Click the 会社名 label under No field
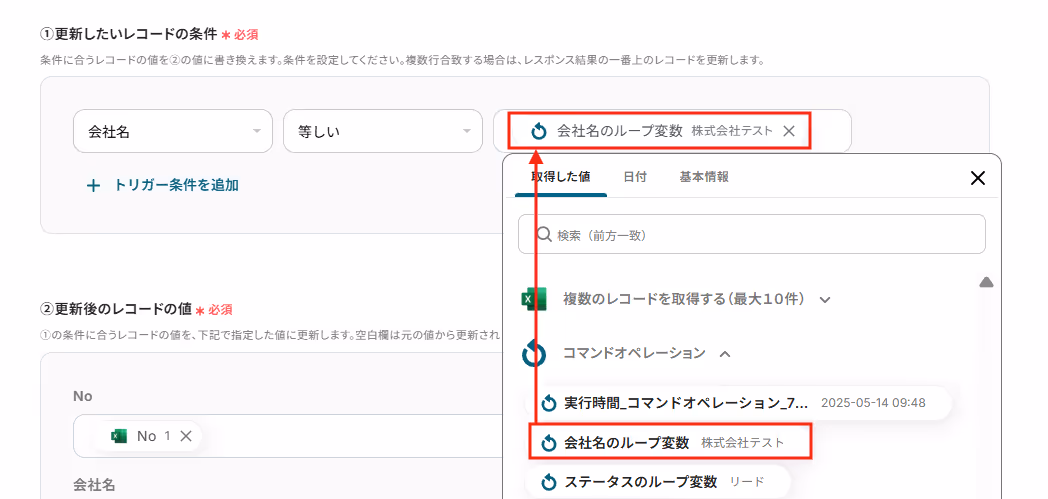 (x=94, y=485)
